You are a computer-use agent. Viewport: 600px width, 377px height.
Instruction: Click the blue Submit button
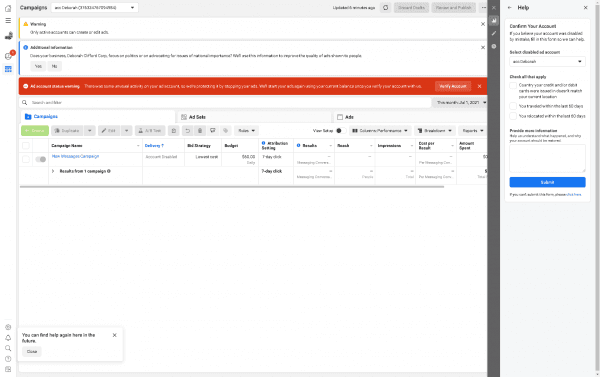coord(547,182)
